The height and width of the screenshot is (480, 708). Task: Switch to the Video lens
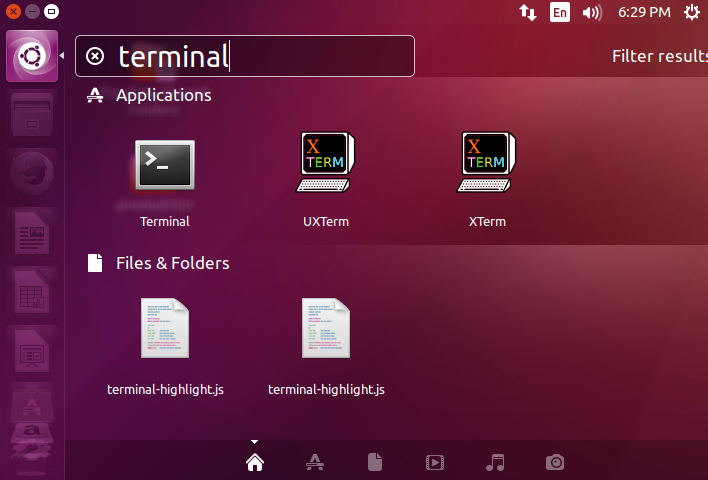(435, 462)
